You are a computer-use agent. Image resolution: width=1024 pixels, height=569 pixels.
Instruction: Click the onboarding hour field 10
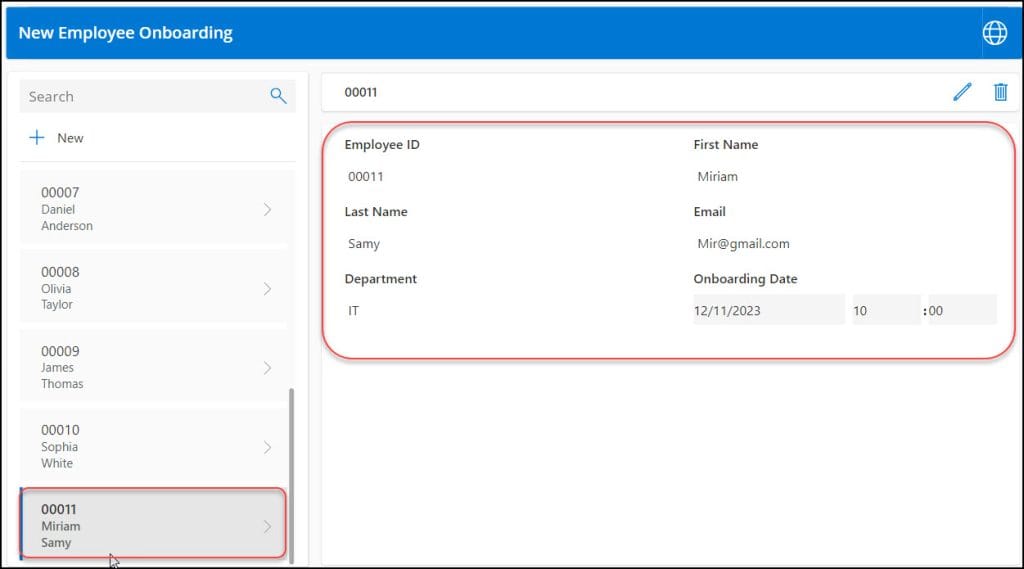point(886,310)
